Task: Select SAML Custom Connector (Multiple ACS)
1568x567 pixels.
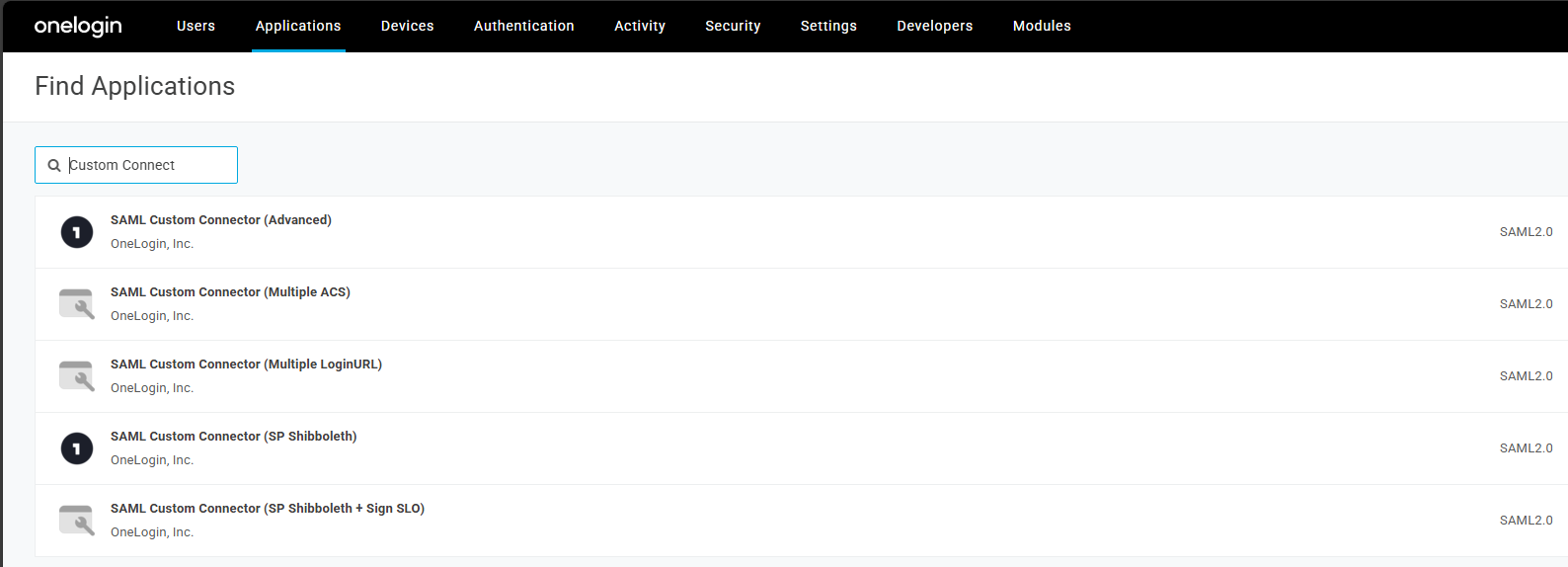Action: (230, 292)
